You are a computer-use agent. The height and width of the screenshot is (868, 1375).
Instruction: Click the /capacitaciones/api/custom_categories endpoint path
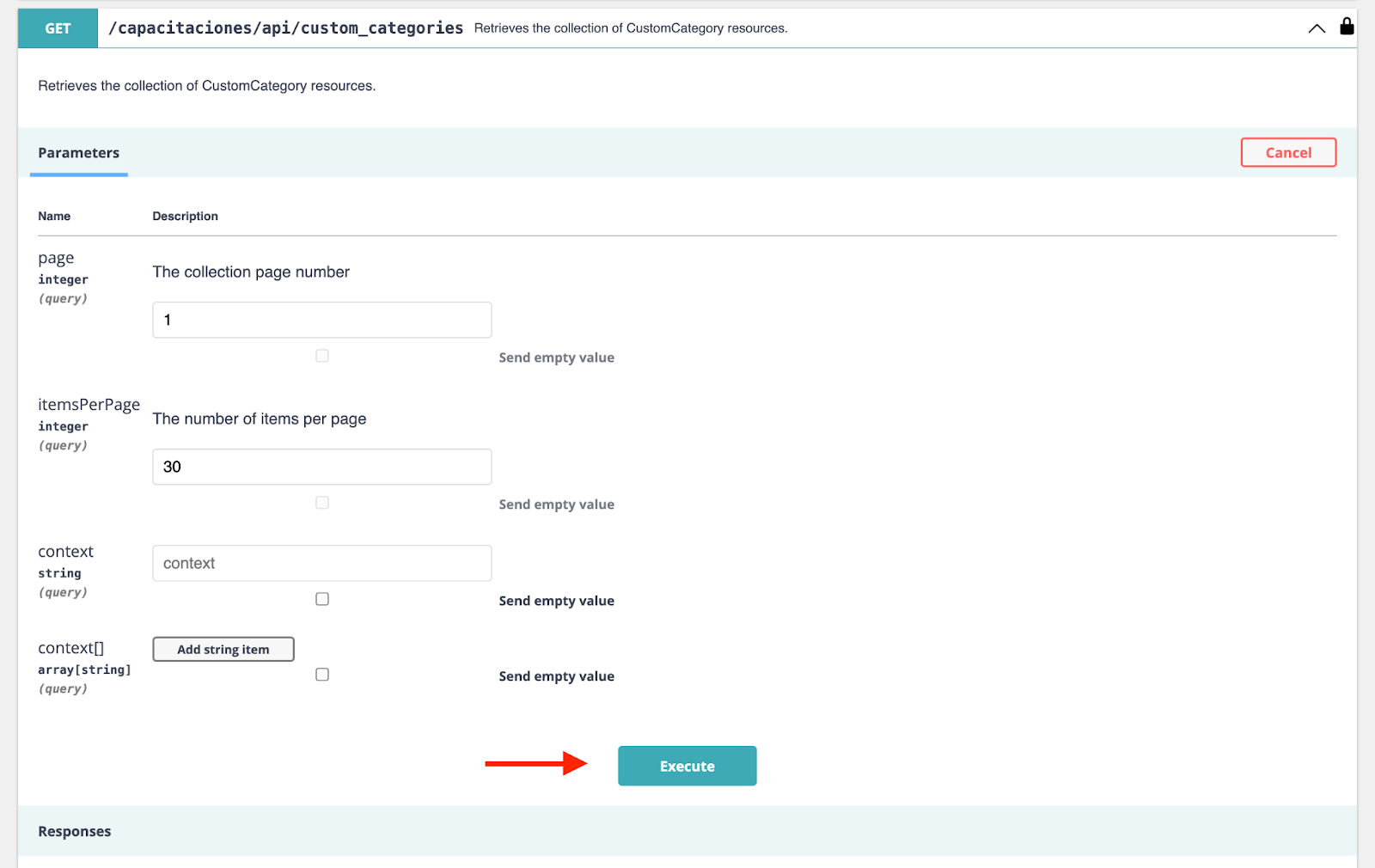[285, 28]
